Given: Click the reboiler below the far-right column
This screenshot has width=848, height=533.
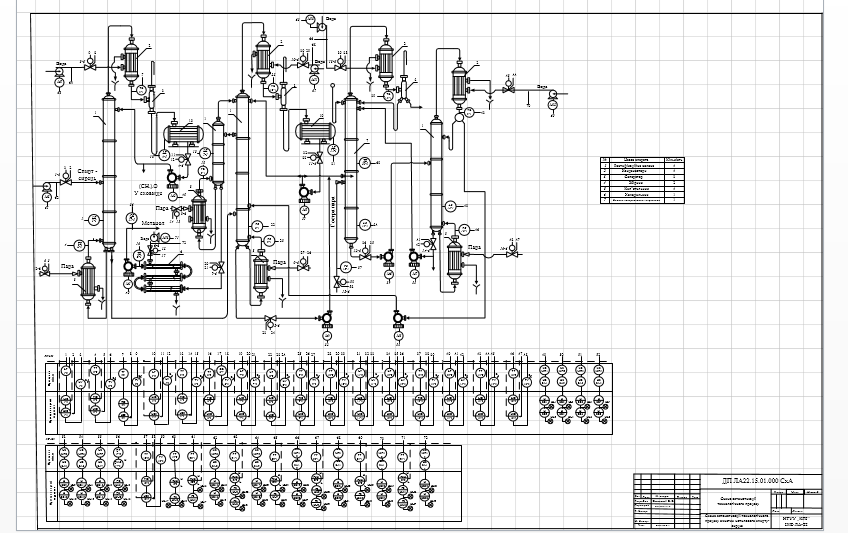Looking at the screenshot, I should click(x=455, y=258).
